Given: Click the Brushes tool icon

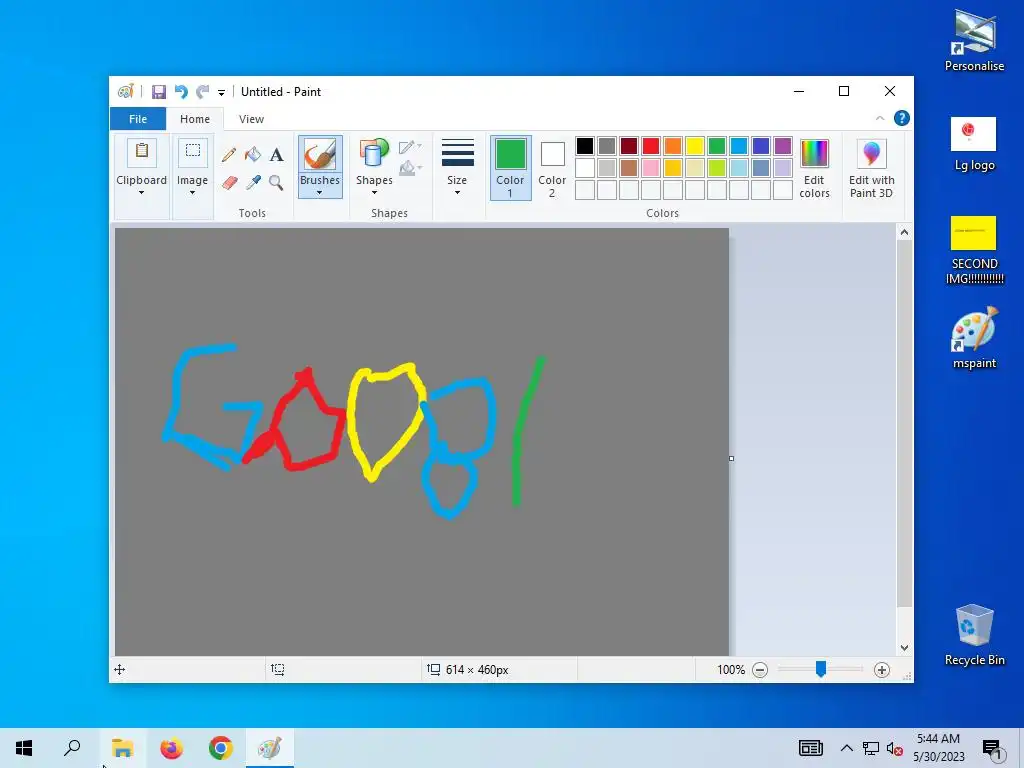Looking at the screenshot, I should 320,155.
